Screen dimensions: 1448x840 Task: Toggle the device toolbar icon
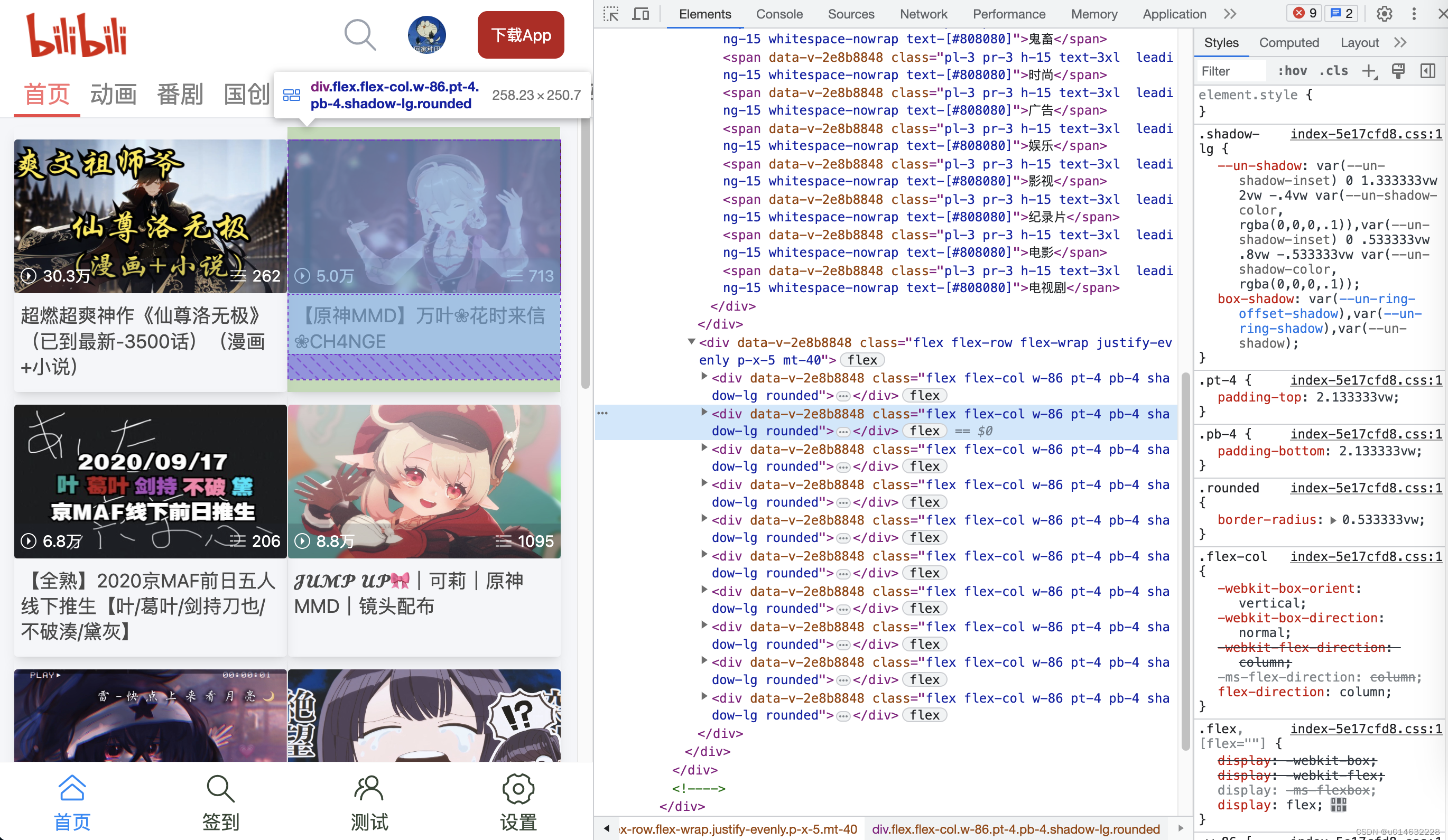point(640,14)
